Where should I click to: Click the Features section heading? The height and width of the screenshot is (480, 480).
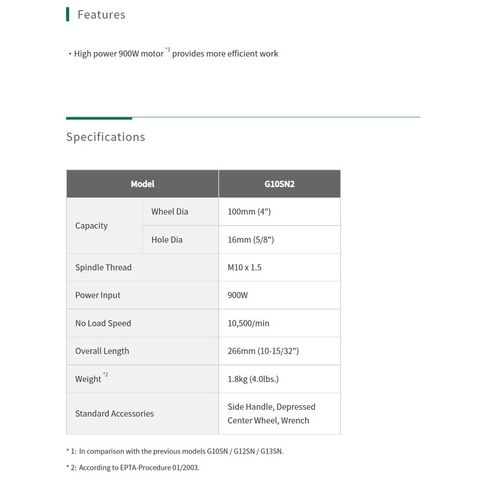101,15
